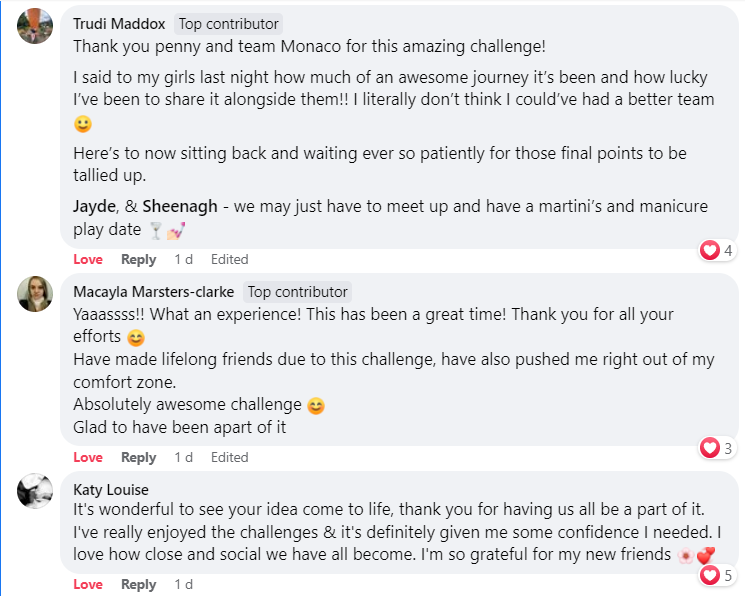Reply to Katy Louise's comment
The image size is (745, 596).
pyautogui.click(x=138, y=584)
